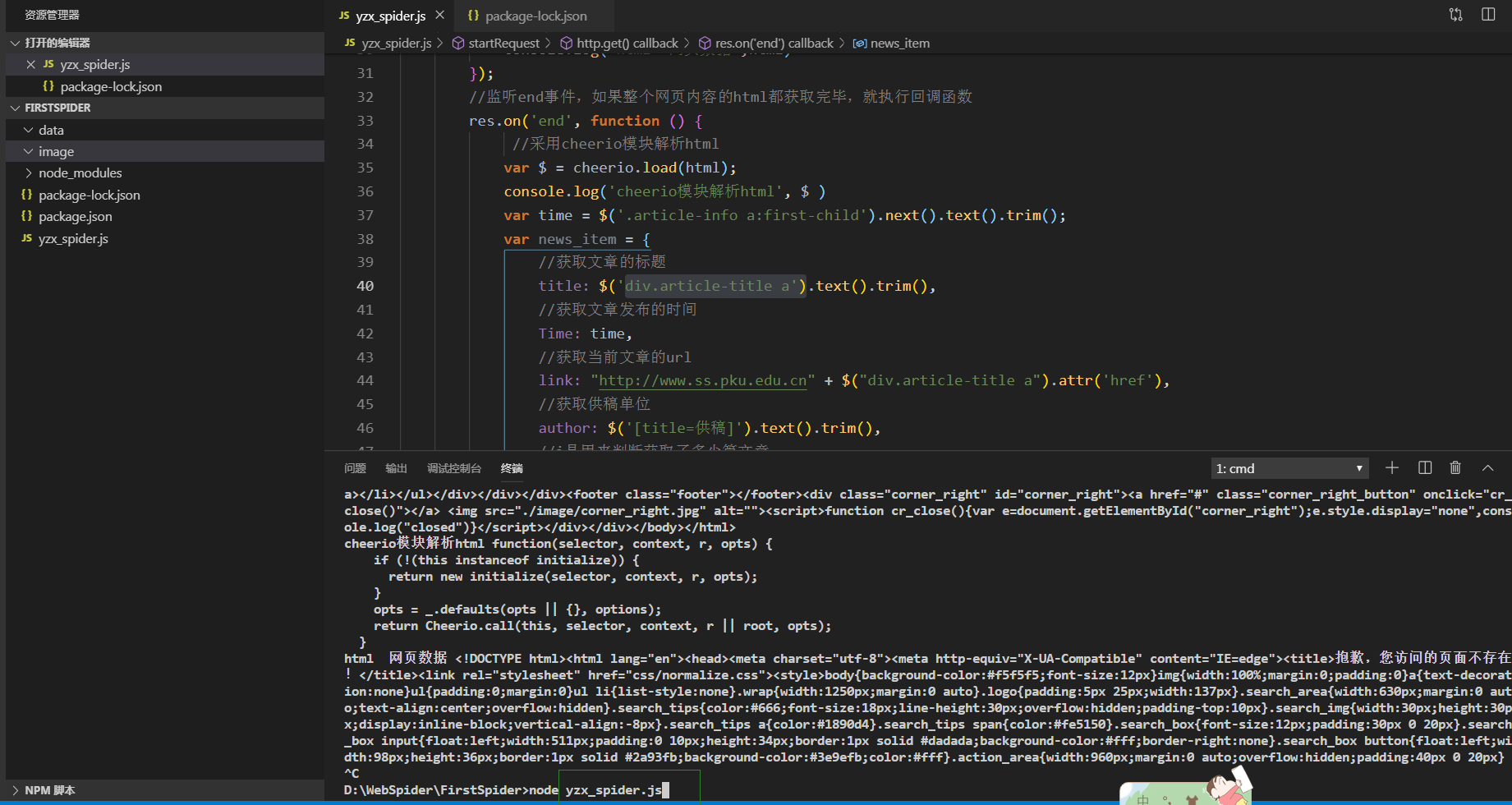The width and height of the screenshot is (1512, 805).
Task: Open package.json from the file explorer
Action: tap(75, 216)
